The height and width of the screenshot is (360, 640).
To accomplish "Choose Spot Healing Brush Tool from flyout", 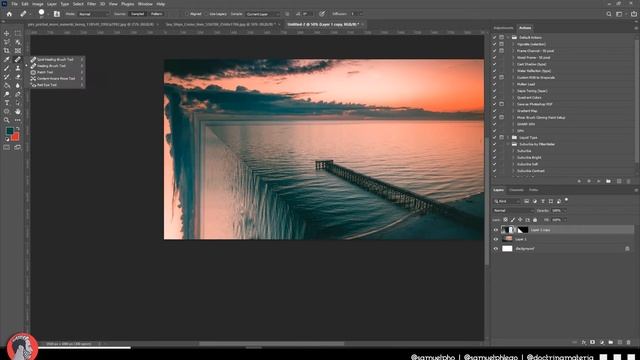I will 57,60.
